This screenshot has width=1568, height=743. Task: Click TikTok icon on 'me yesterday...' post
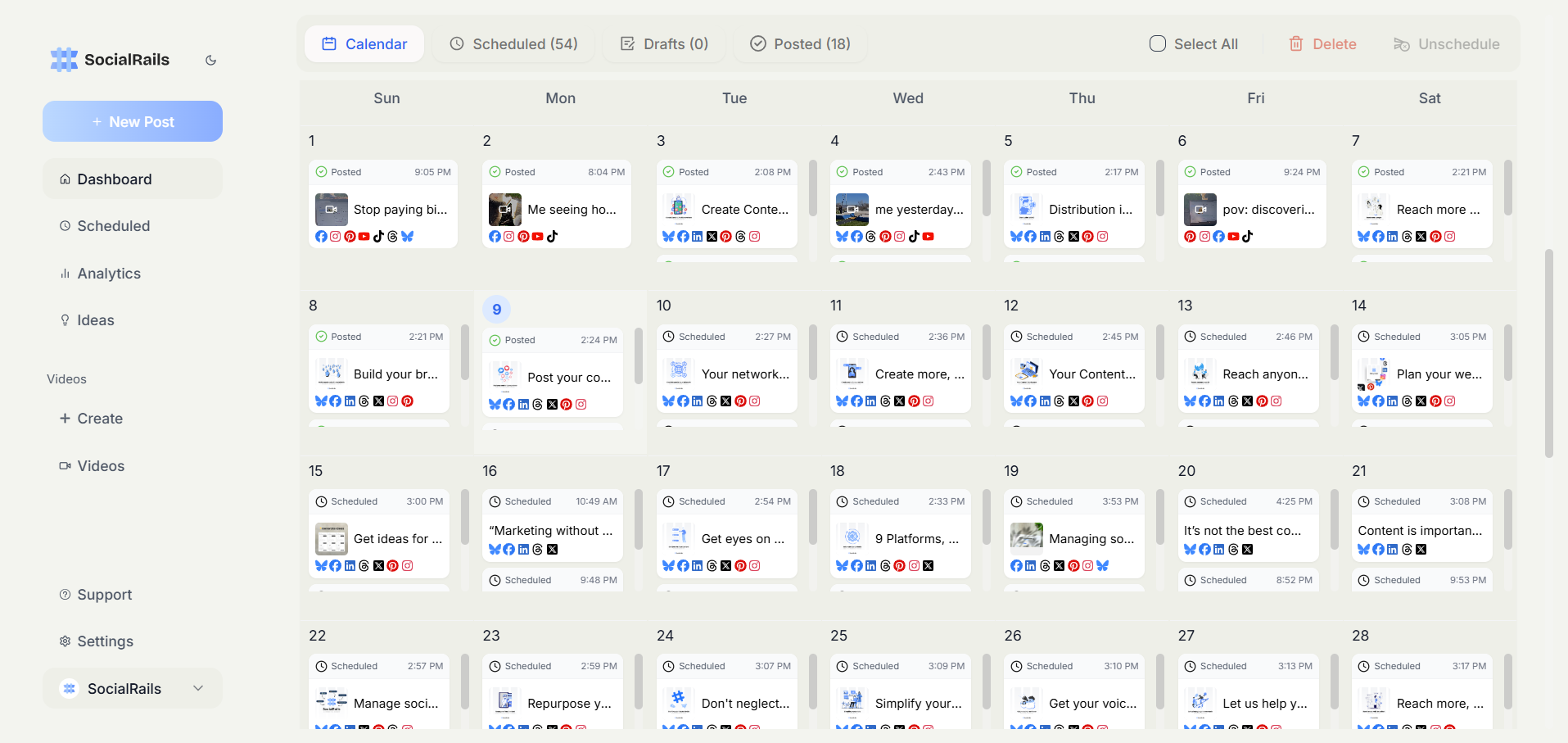pos(914,236)
